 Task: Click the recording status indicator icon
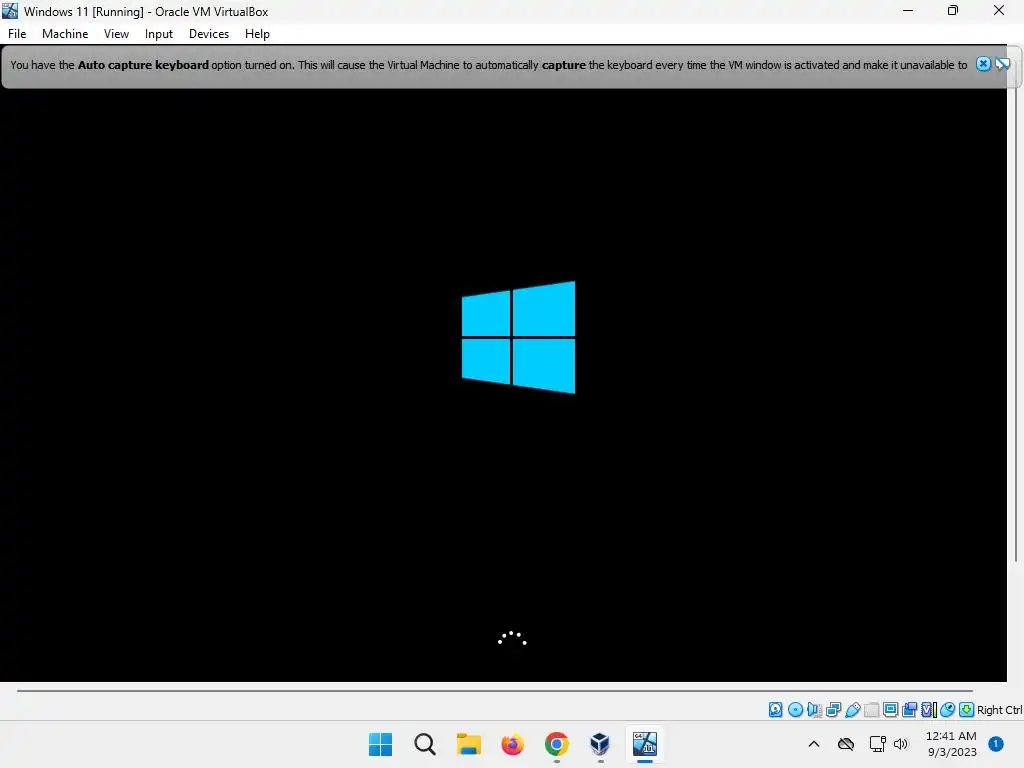(x=909, y=710)
